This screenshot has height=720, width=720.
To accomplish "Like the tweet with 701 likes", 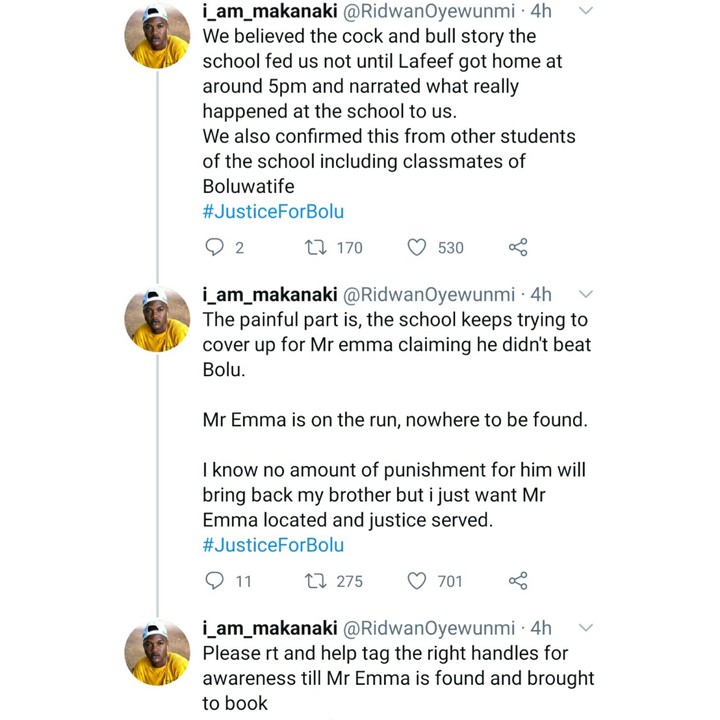I will pyautogui.click(x=417, y=581).
